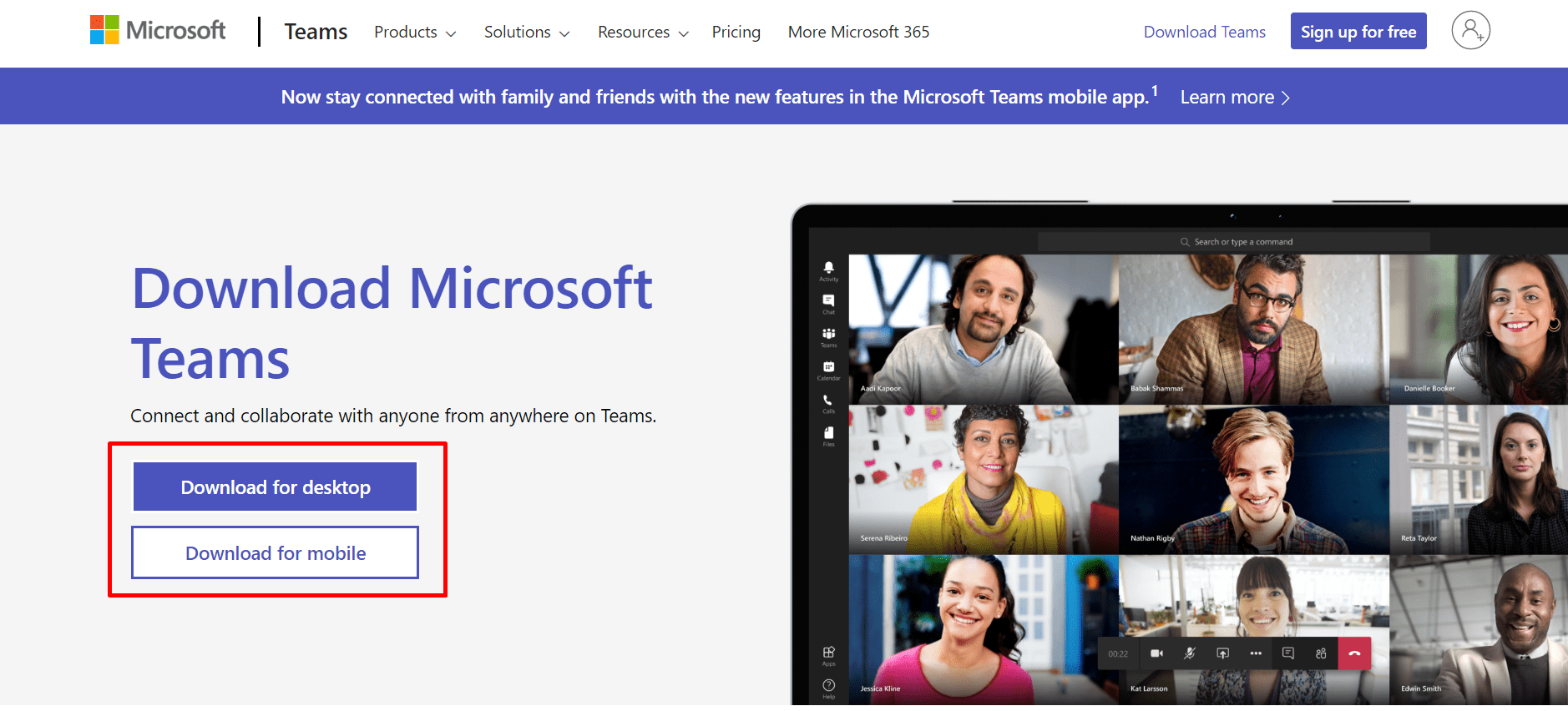Viewport: 1568px width, 711px height.
Task: Select Jessica Kline's video tile
Action: [x=984, y=630]
